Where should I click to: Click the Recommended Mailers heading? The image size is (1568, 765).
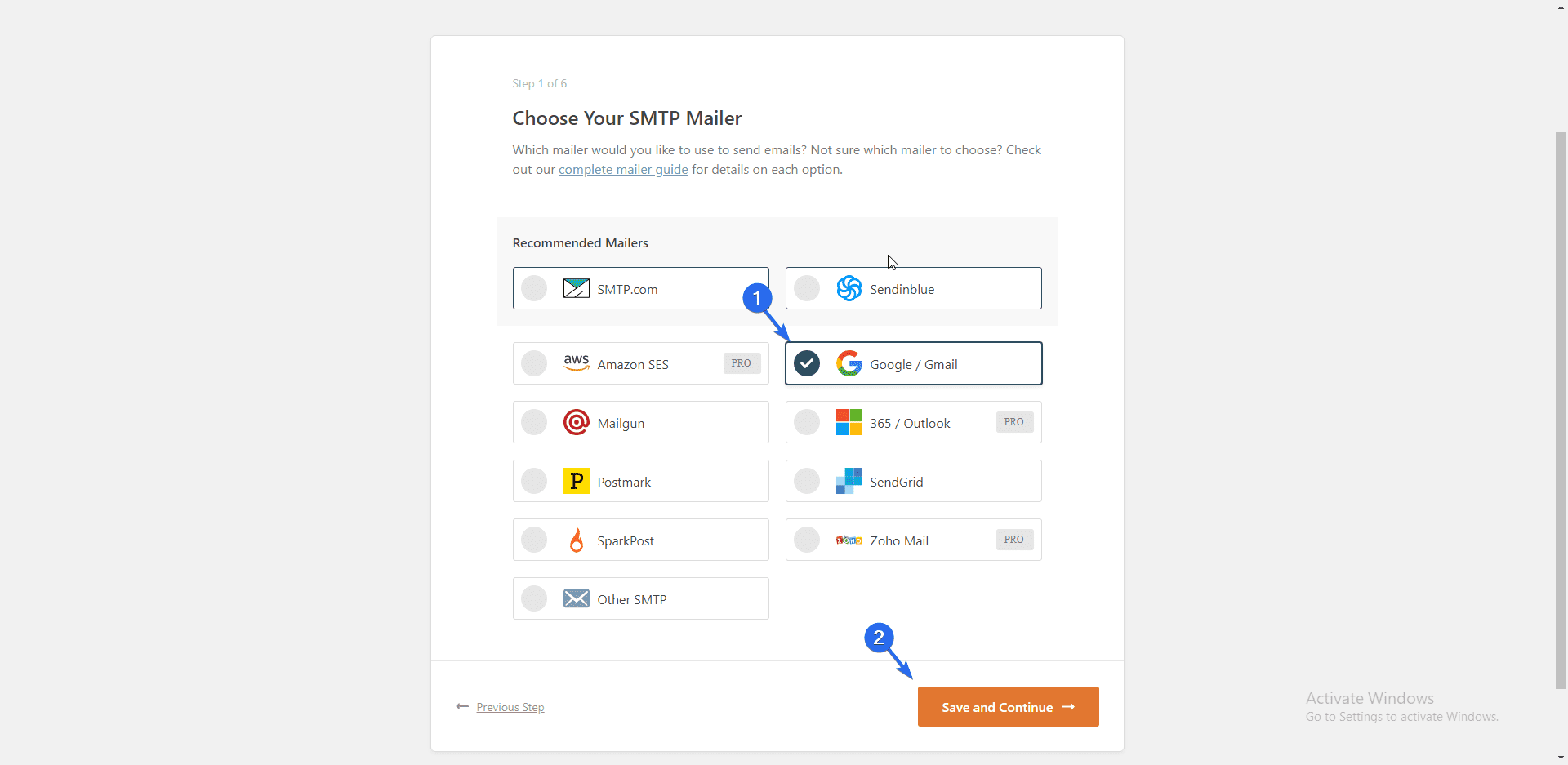pyautogui.click(x=580, y=242)
